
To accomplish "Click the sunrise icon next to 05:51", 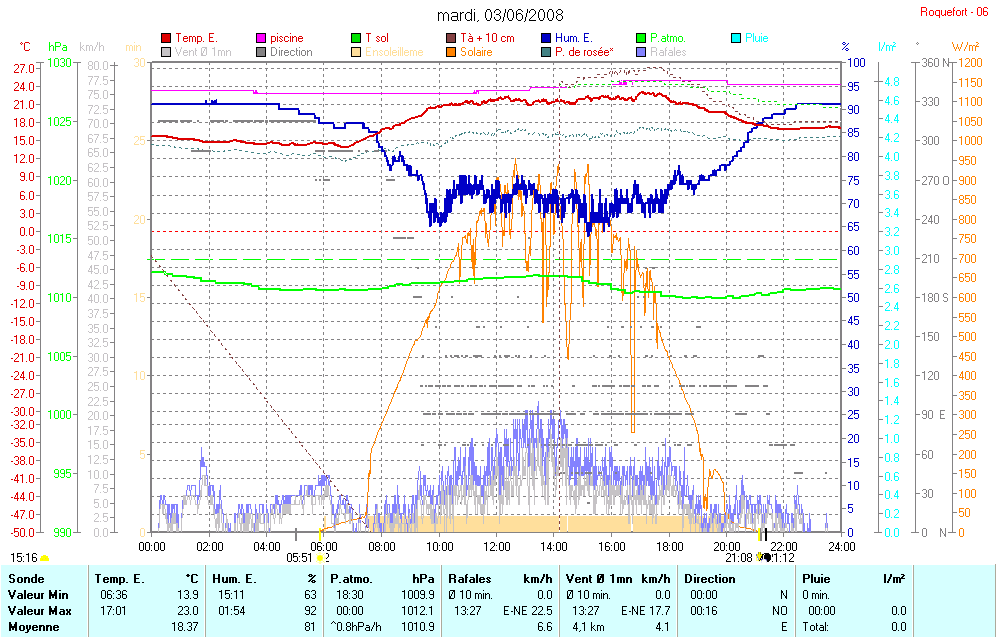I will pyautogui.click(x=320, y=558).
